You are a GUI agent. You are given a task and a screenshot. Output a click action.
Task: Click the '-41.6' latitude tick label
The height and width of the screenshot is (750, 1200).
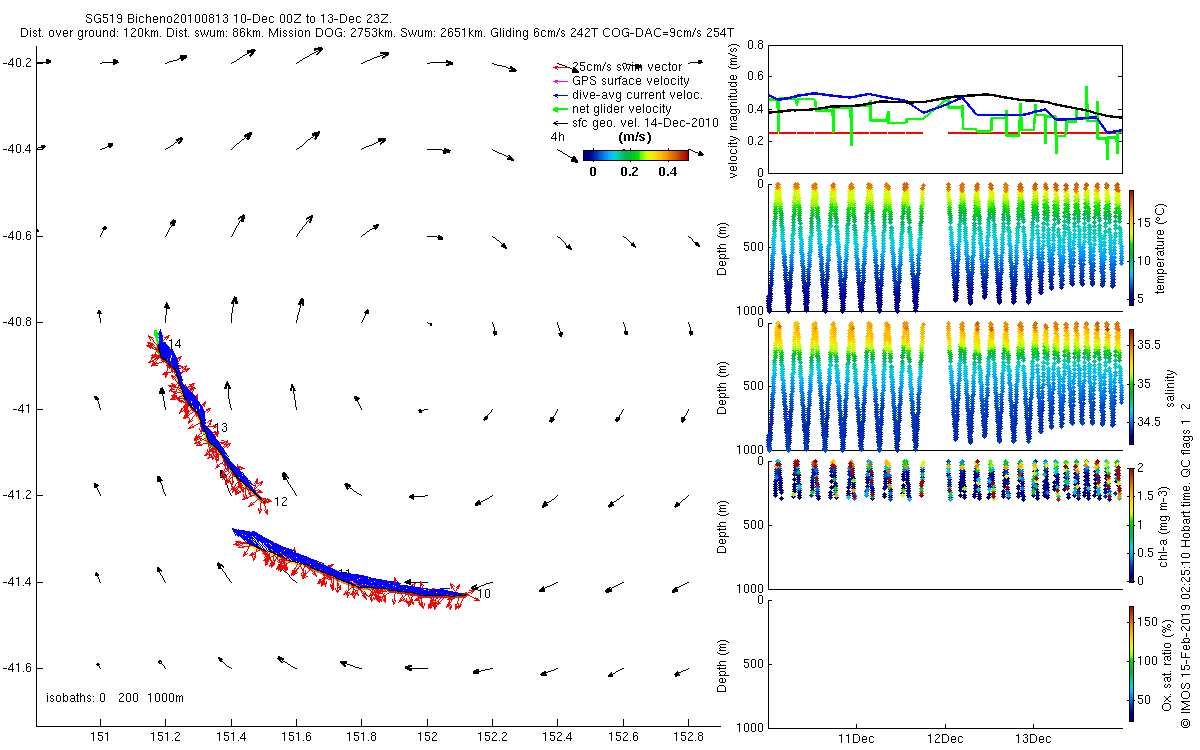pyautogui.click(x=19, y=668)
